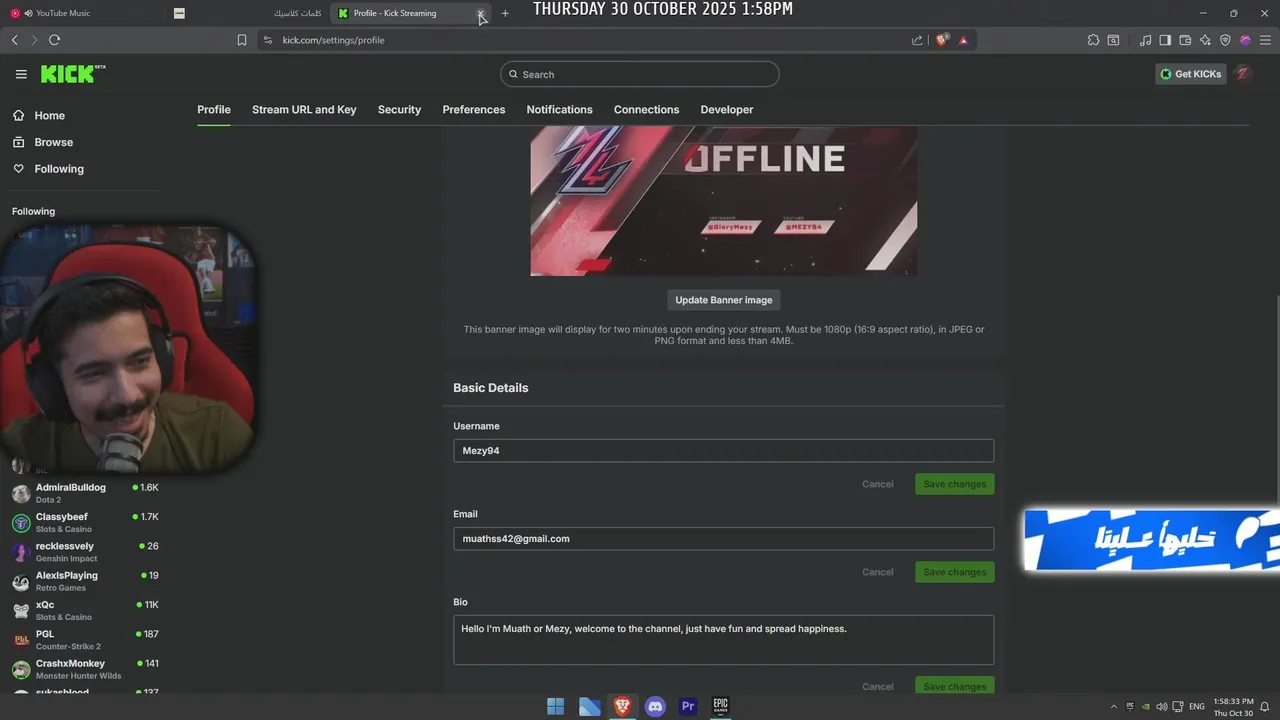The image size is (1280, 720).
Task: Open Epic Games Launcher from taskbar
Action: (x=720, y=706)
